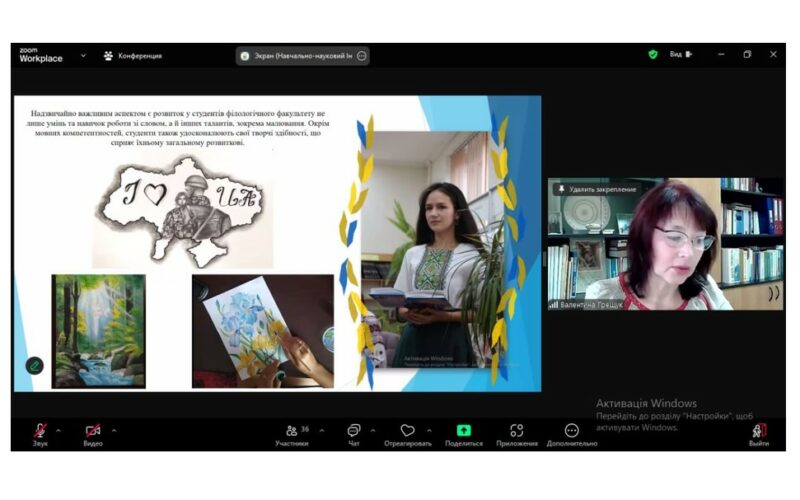Click the green annotation pencil icon

[34, 365]
